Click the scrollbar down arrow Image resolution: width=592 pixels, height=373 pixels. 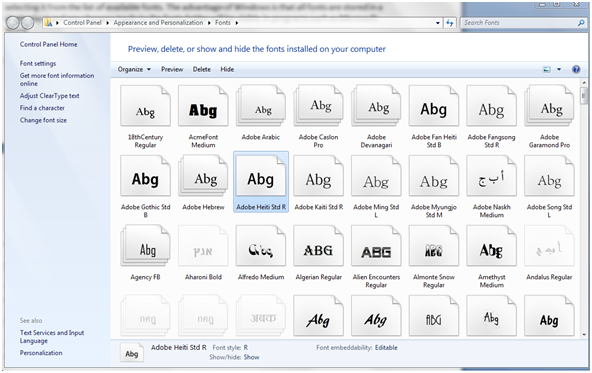coord(584,334)
